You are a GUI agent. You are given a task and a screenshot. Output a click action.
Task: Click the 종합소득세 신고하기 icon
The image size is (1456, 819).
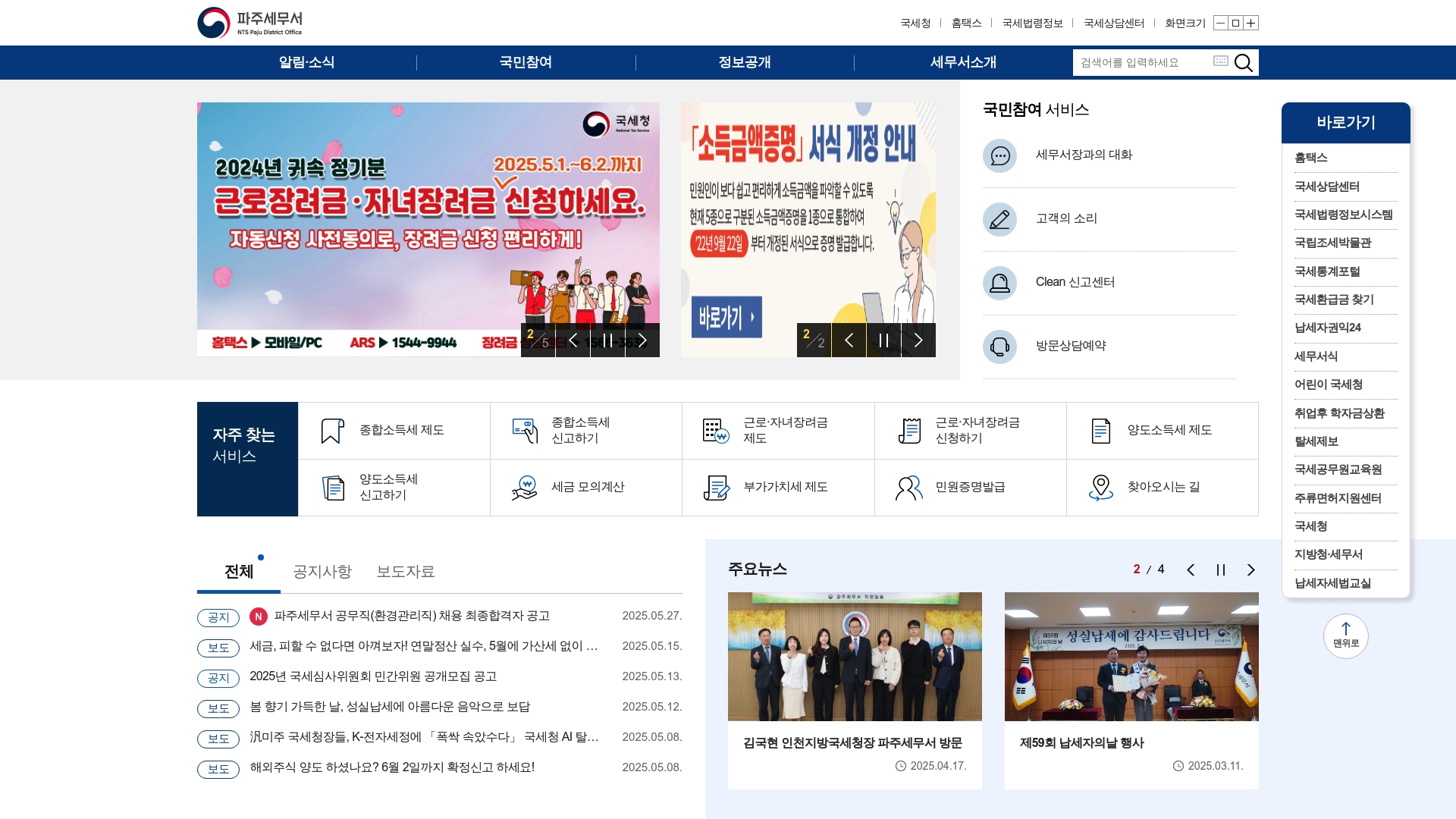click(525, 431)
